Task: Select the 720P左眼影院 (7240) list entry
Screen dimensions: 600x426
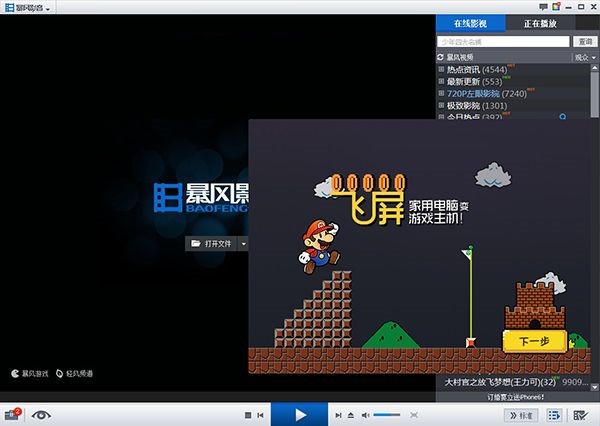Action: tap(487, 93)
